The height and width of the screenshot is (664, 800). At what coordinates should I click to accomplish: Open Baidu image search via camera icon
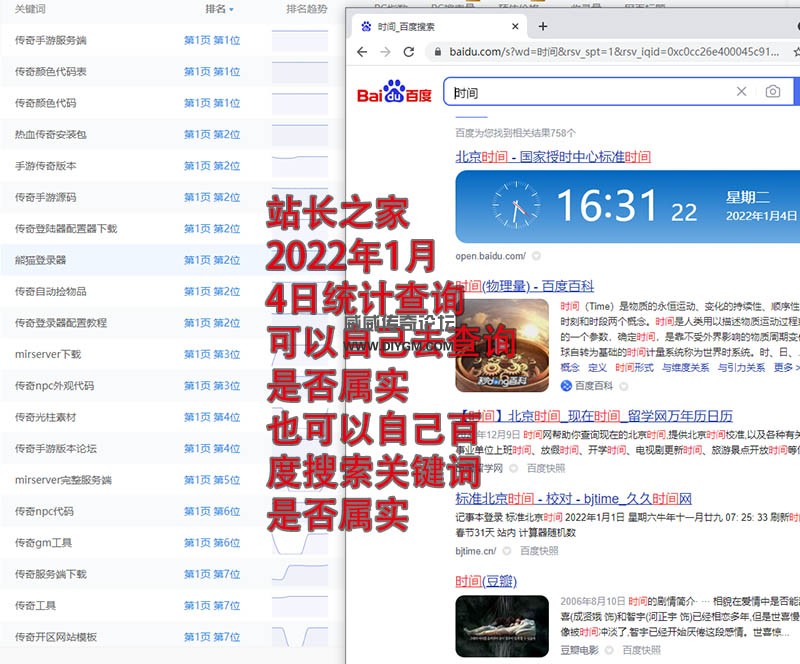(772, 91)
